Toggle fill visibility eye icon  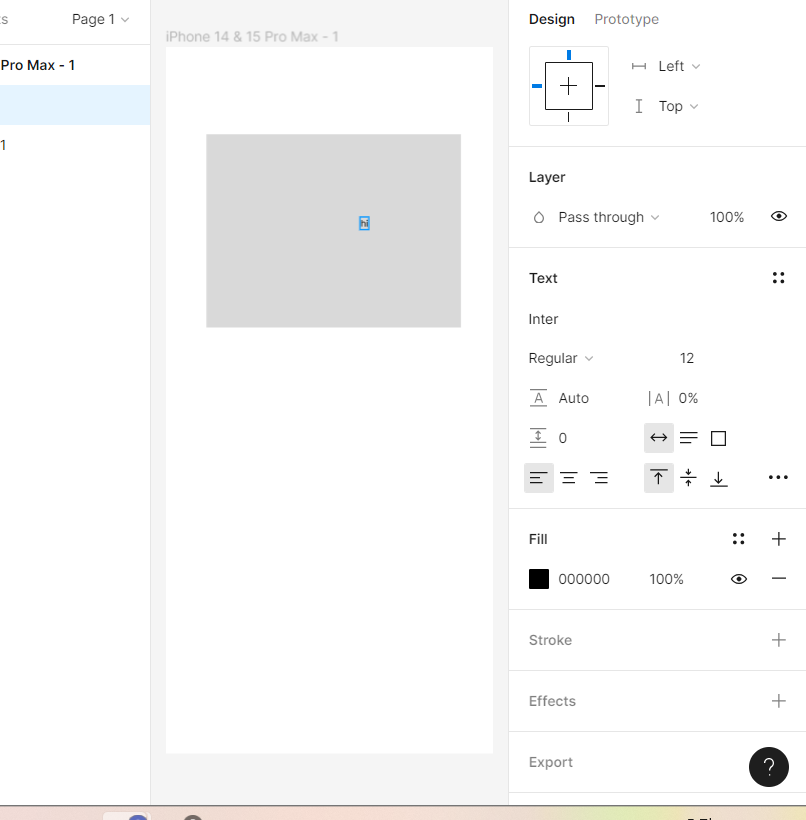[x=739, y=579]
